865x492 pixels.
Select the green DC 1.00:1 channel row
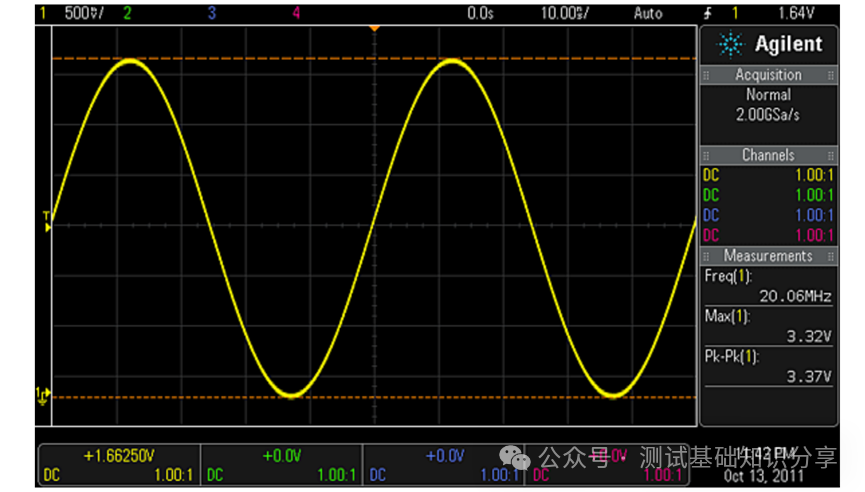pos(768,195)
